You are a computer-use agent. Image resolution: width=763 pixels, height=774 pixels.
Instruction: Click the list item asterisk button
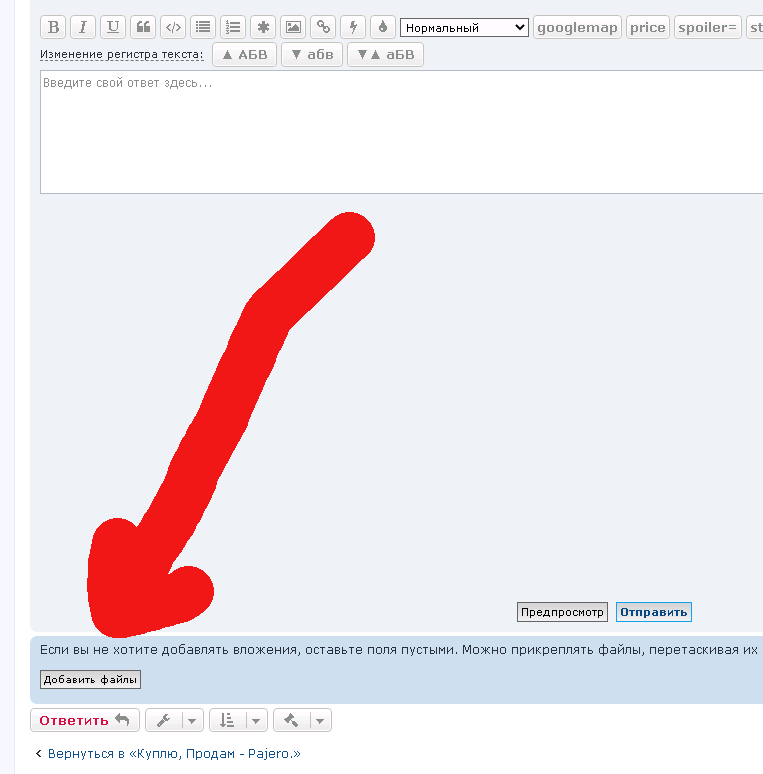click(x=263, y=27)
